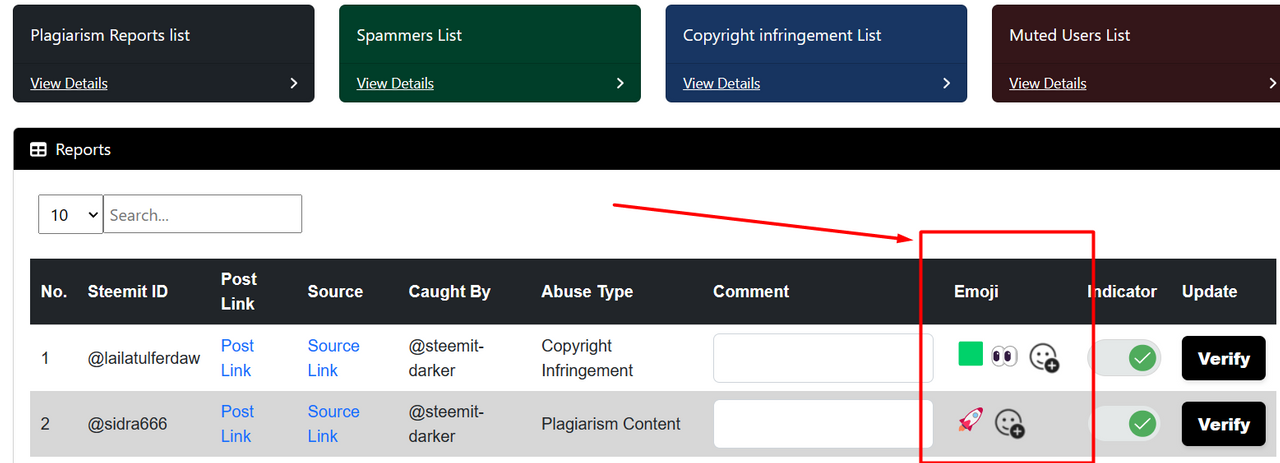Click the Spammers List card chevron arrow

click(620, 83)
